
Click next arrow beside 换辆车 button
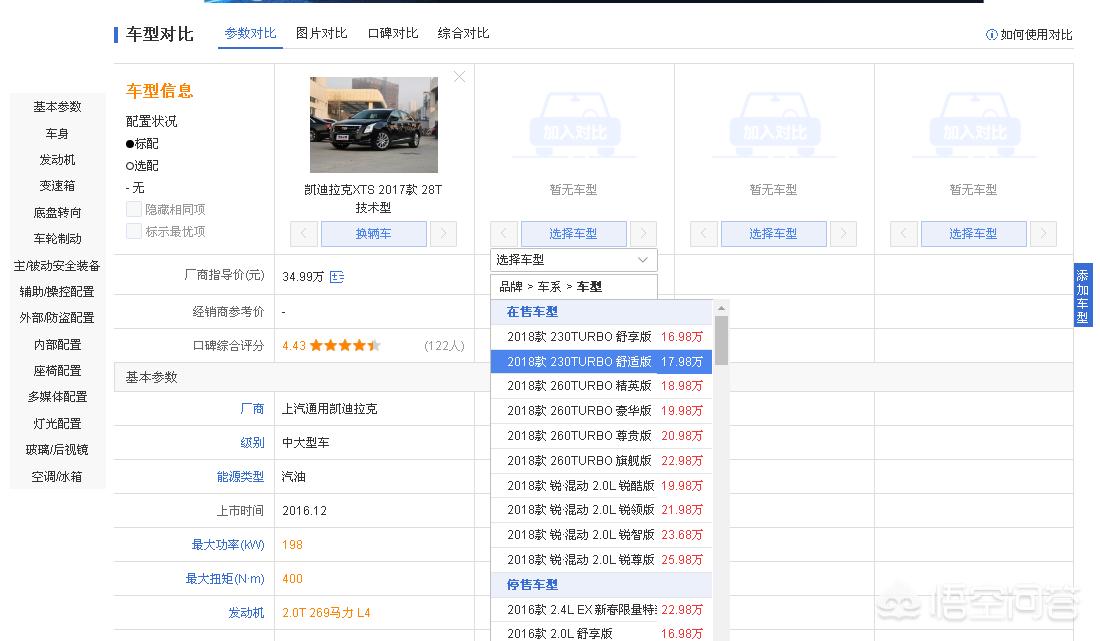coord(443,234)
